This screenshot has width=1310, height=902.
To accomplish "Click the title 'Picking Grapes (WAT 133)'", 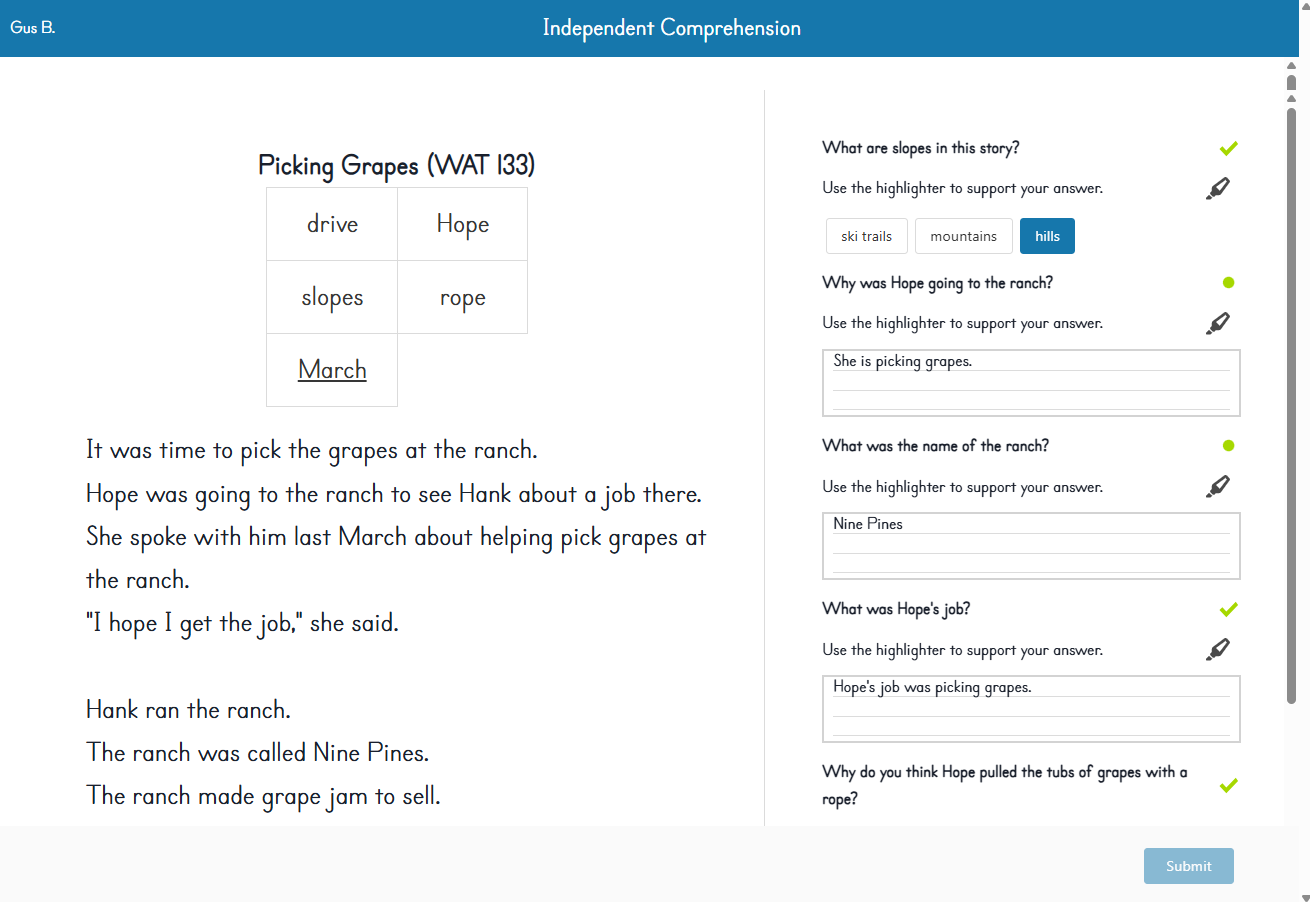I will pos(397,165).
